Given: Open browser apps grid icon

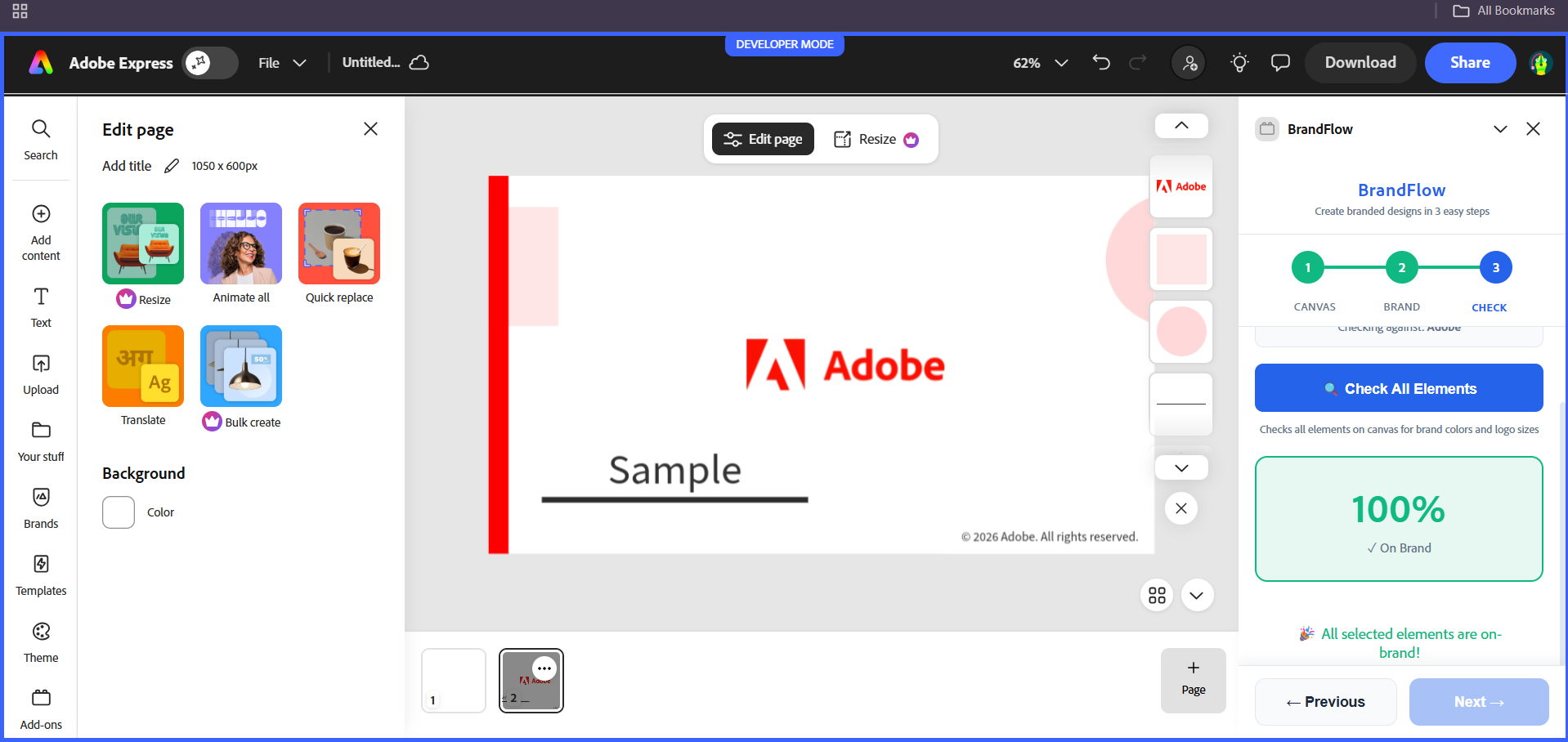Looking at the screenshot, I should tap(20, 11).
